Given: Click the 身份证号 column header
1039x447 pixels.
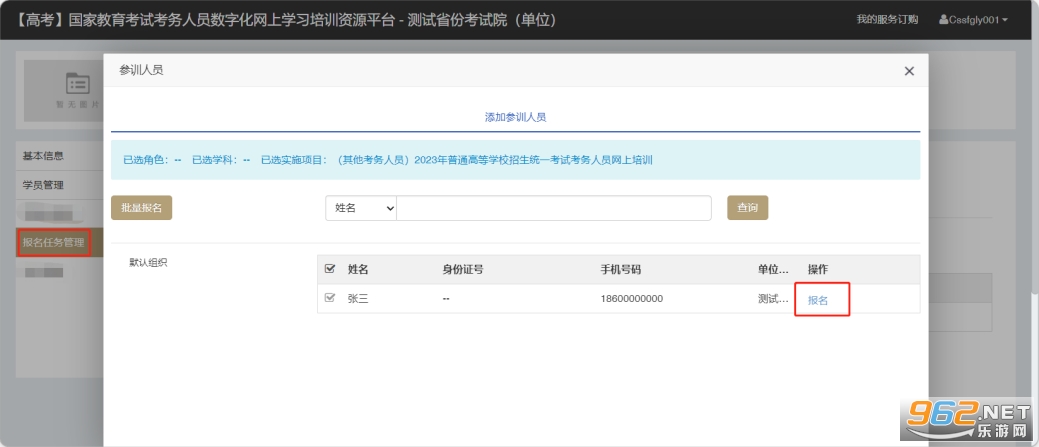Looking at the screenshot, I should point(463,269).
